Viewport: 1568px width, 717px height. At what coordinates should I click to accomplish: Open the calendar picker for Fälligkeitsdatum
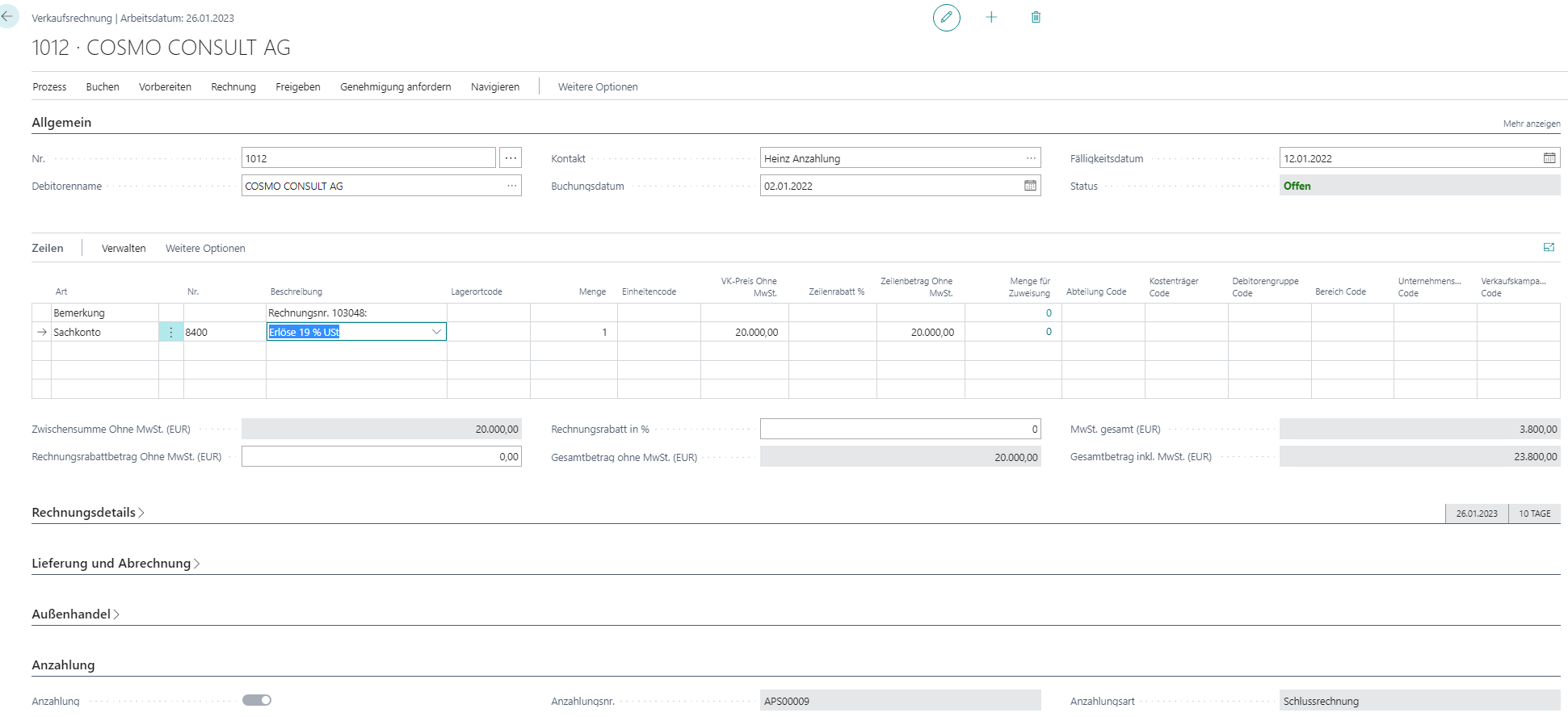click(x=1549, y=158)
